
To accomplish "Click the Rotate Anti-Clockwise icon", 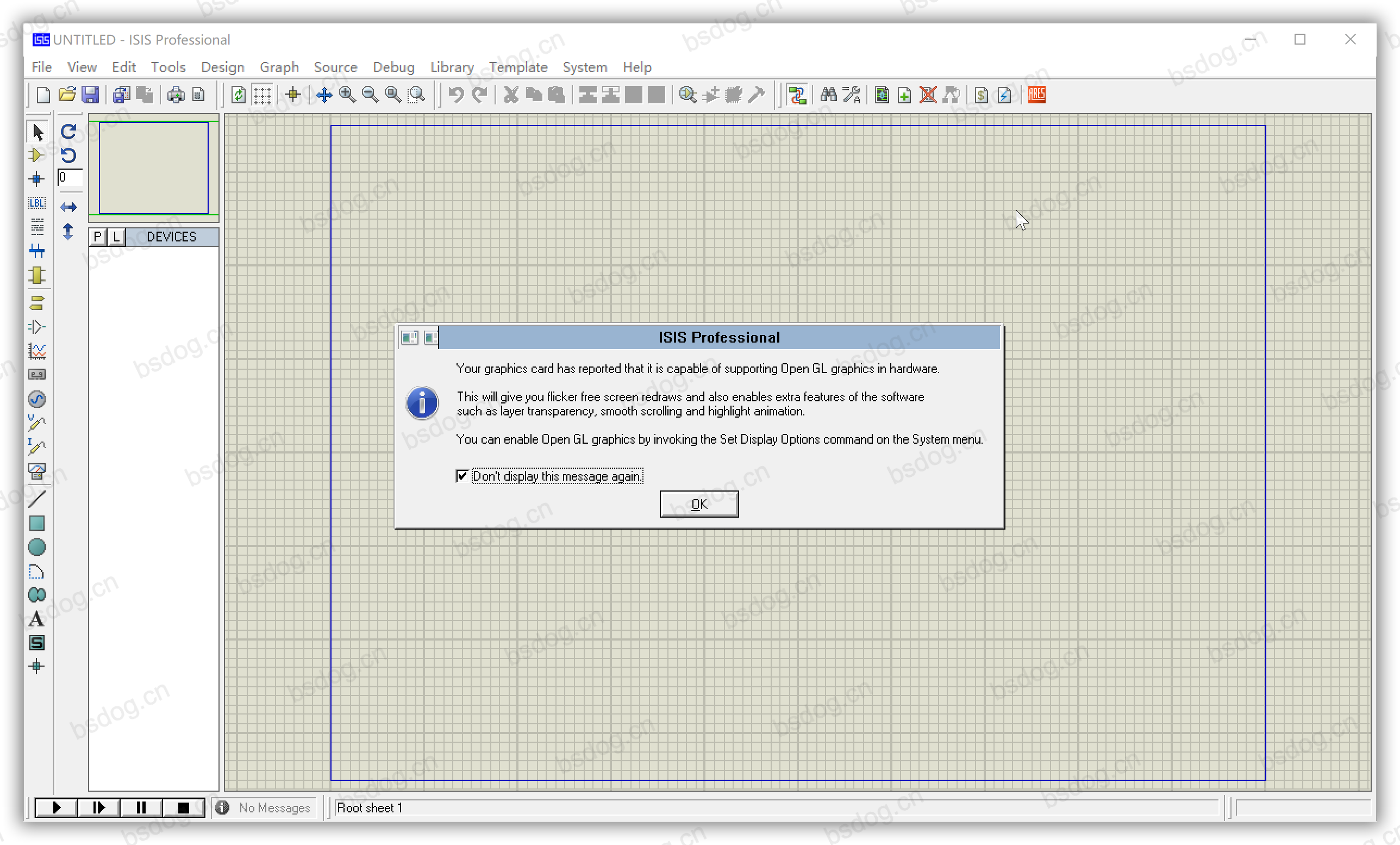I will [x=68, y=155].
